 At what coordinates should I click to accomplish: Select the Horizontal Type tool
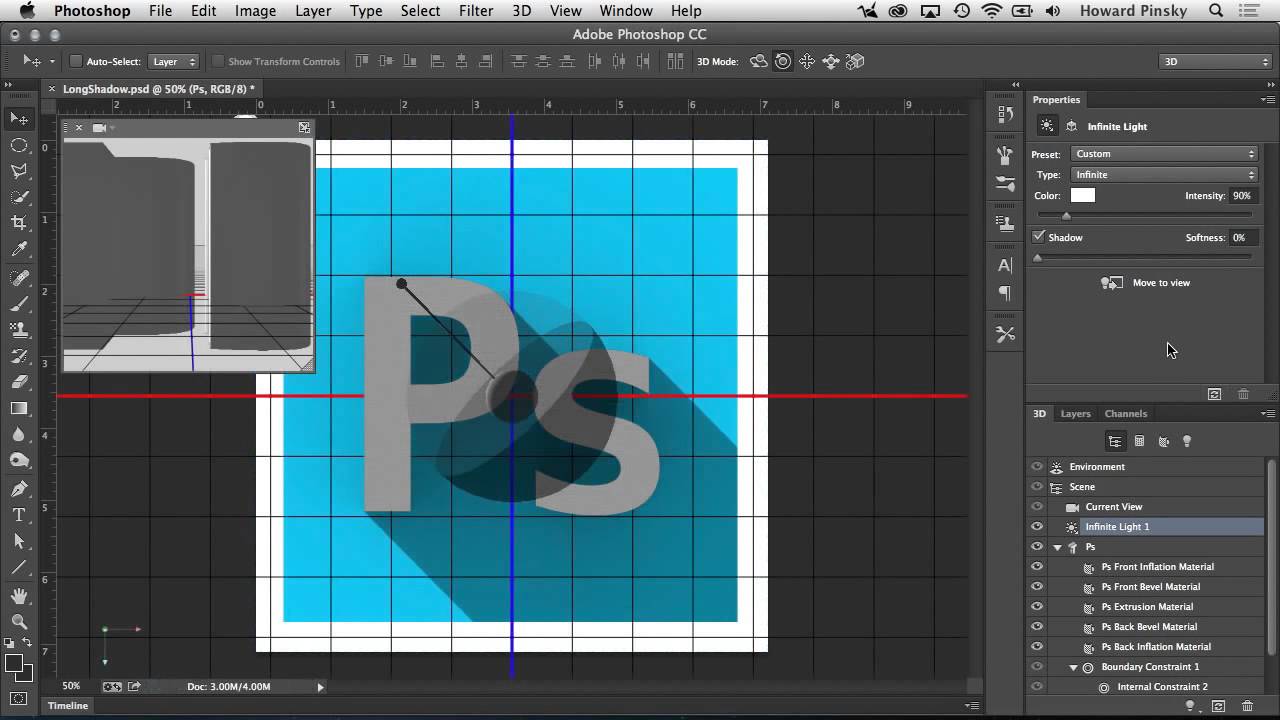tap(19, 515)
